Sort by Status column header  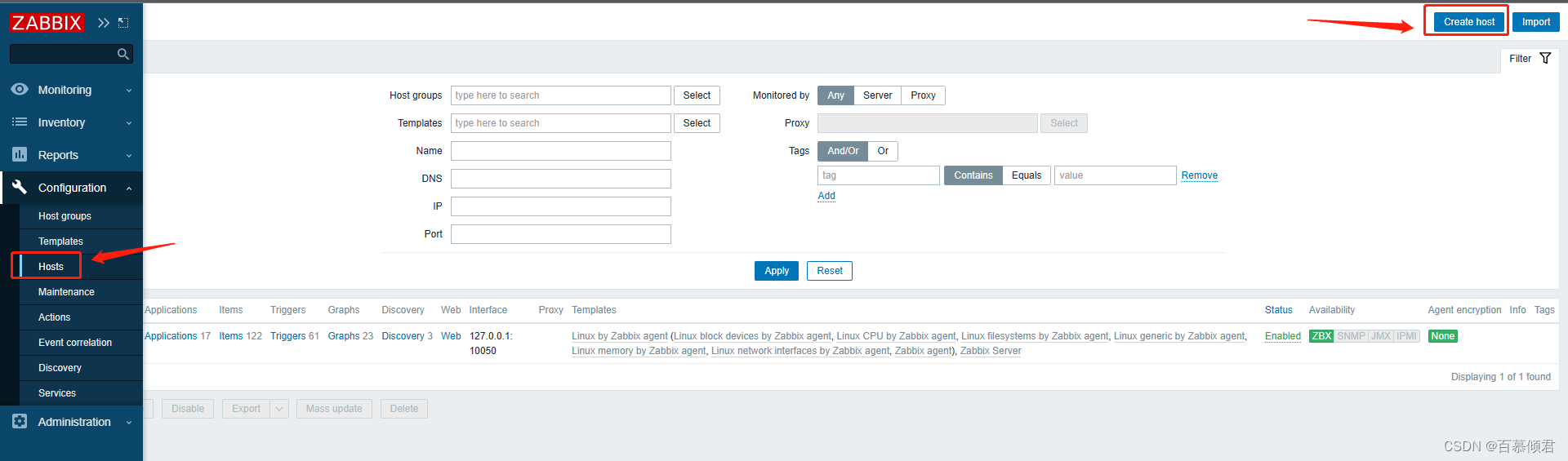(x=1279, y=310)
